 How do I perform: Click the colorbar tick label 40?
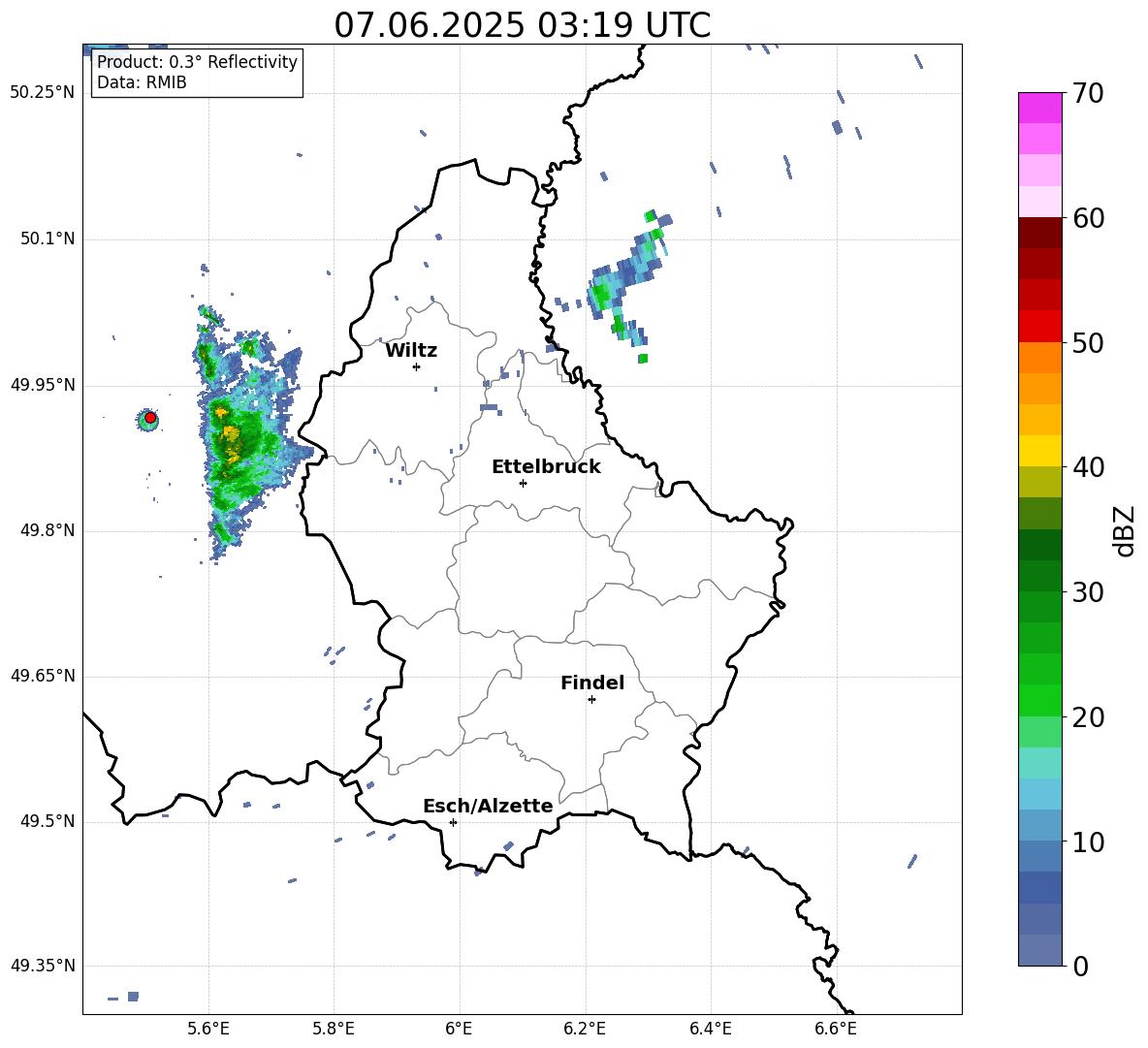(1088, 467)
